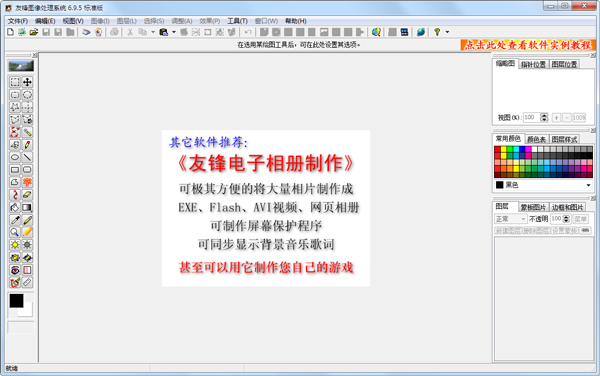The image size is (600, 376).
Task: Open the 正常 blend mode dropdown
Action: pos(511,219)
